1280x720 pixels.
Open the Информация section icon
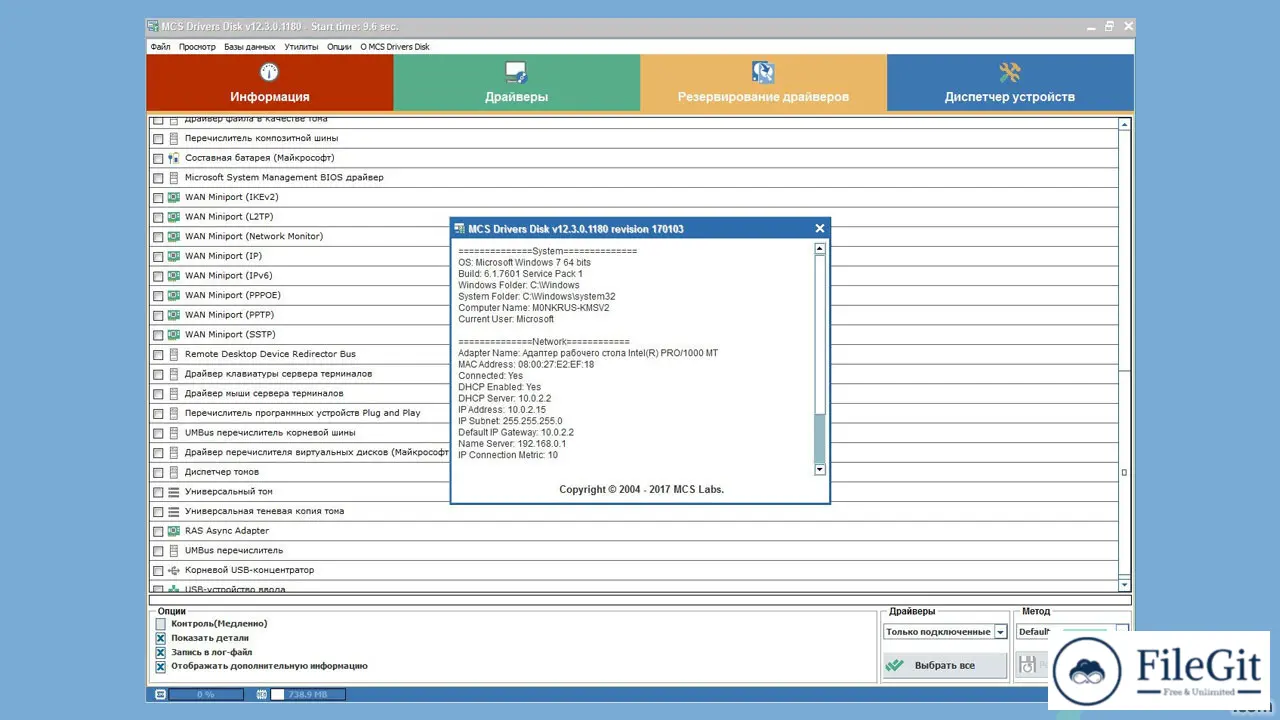point(269,72)
